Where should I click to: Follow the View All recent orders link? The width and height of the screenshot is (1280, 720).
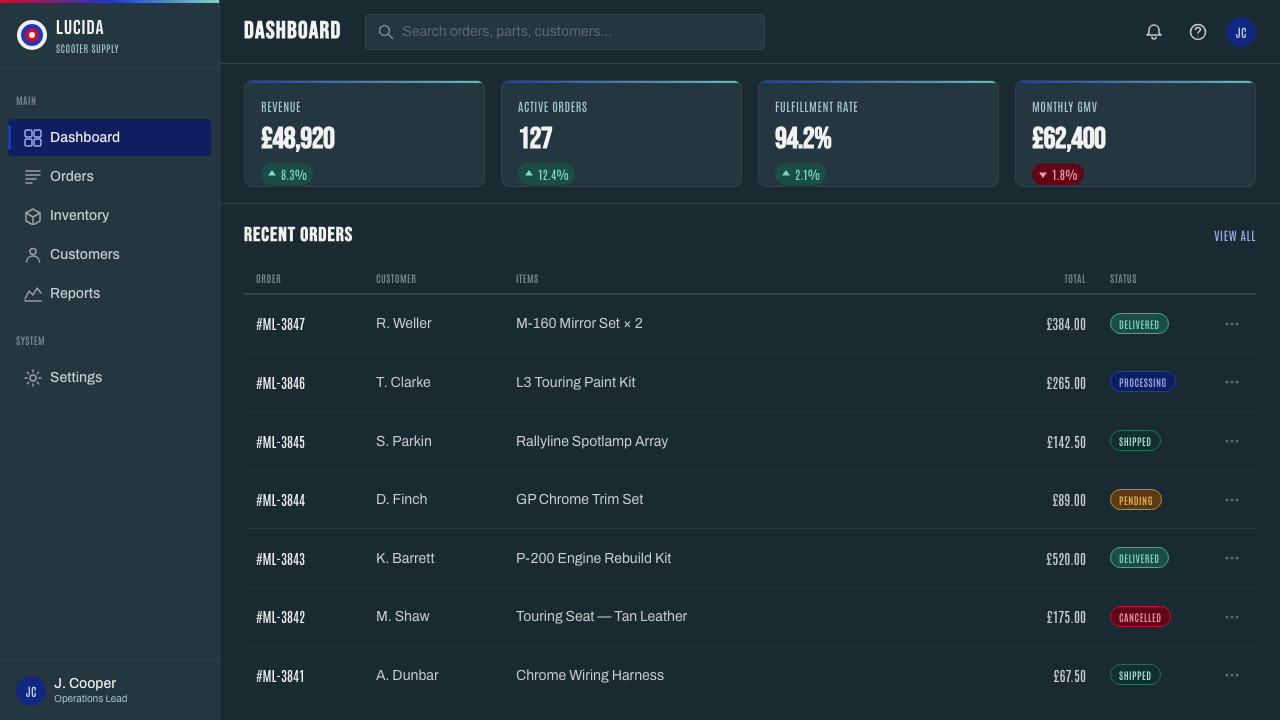tap(1235, 236)
